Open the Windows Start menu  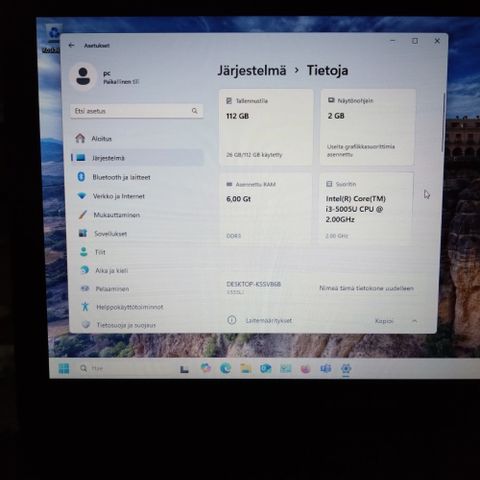(64, 368)
